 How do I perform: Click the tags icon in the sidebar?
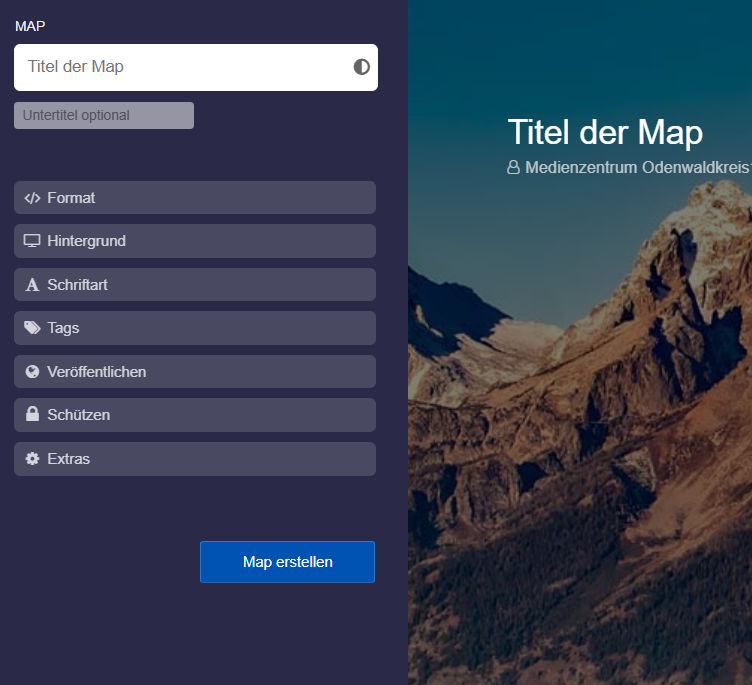32,328
